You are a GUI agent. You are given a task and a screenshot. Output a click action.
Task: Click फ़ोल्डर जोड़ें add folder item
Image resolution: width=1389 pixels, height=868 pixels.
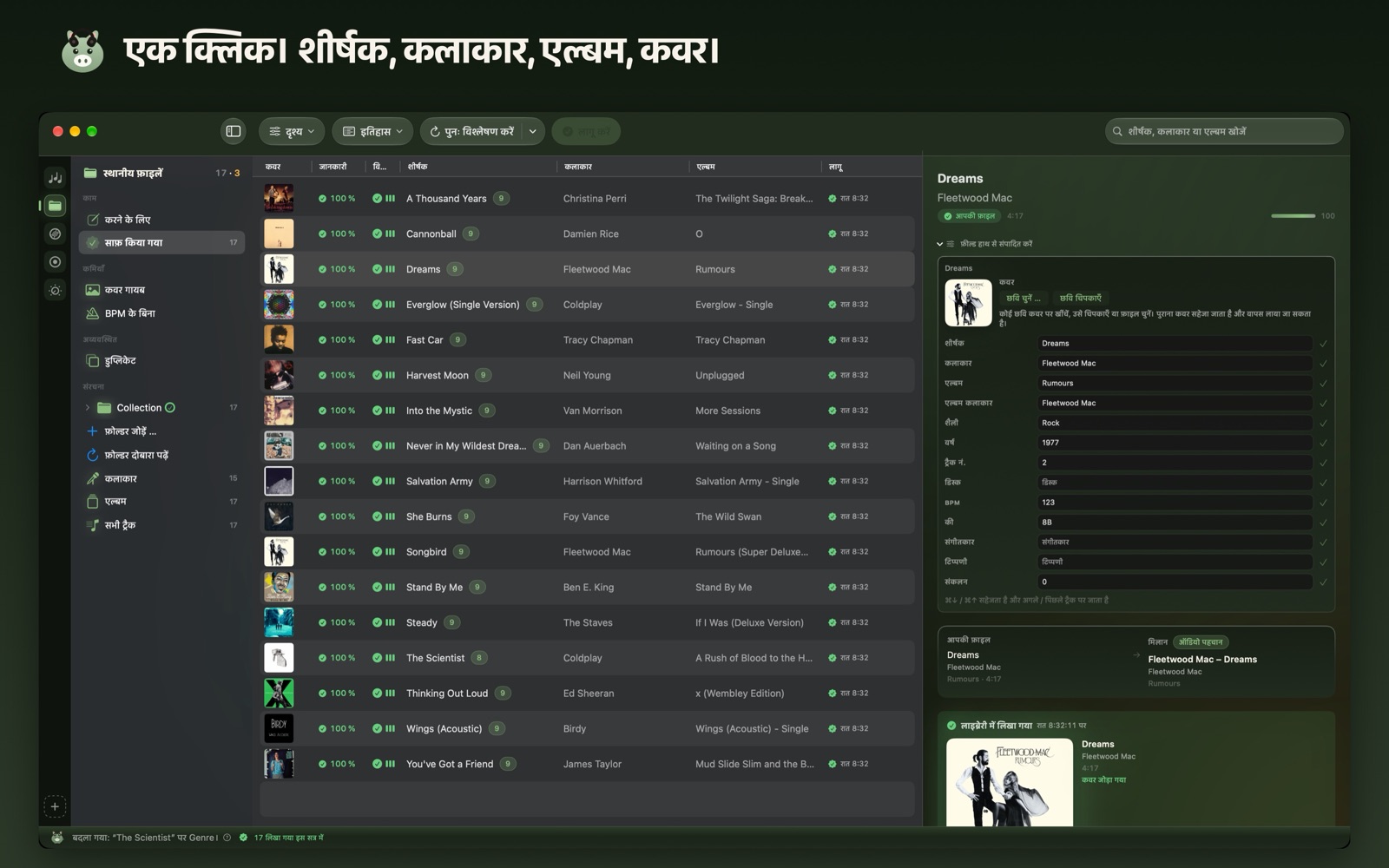(161, 431)
